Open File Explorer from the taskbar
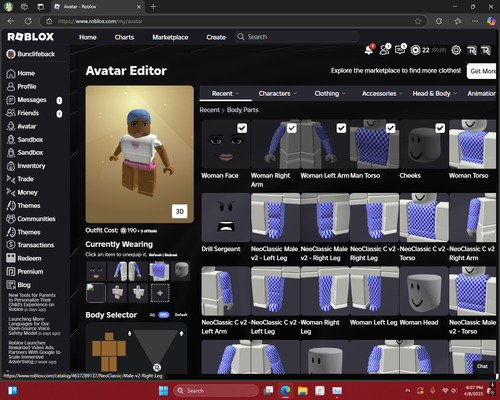The width and height of the screenshot is (500, 400). (x=302, y=391)
